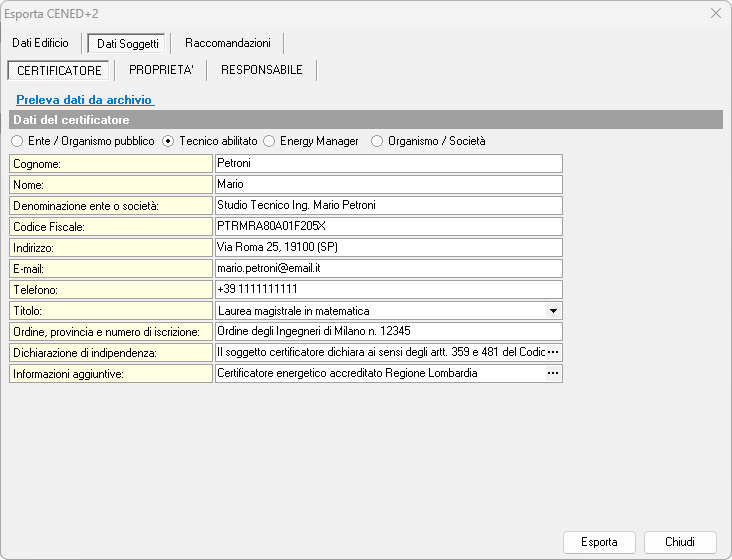732x560 pixels.
Task: Click the Chiudi button
Action: (x=680, y=542)
